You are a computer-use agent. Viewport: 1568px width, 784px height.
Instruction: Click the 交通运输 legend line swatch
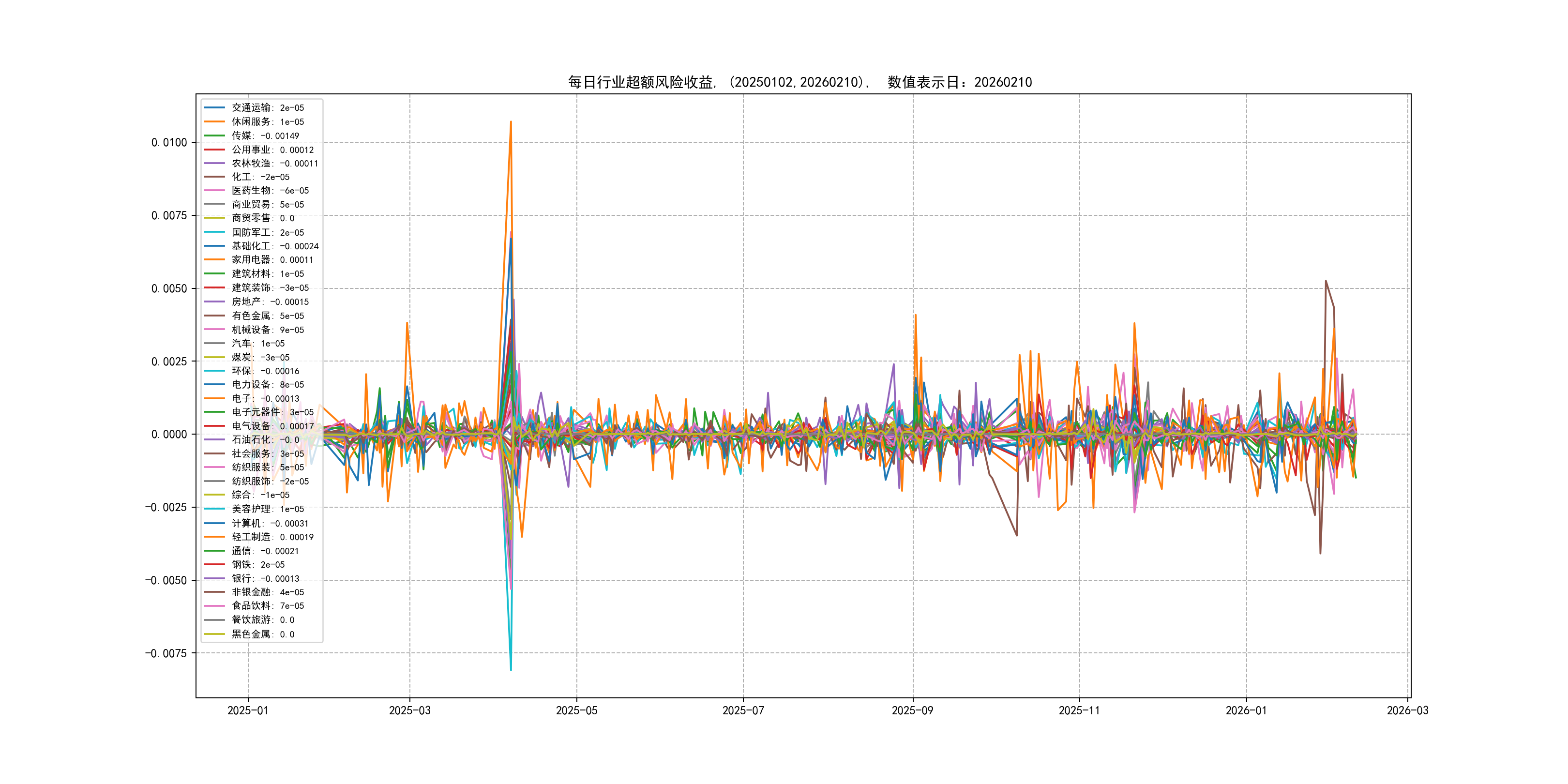click(x=214, y=108)
